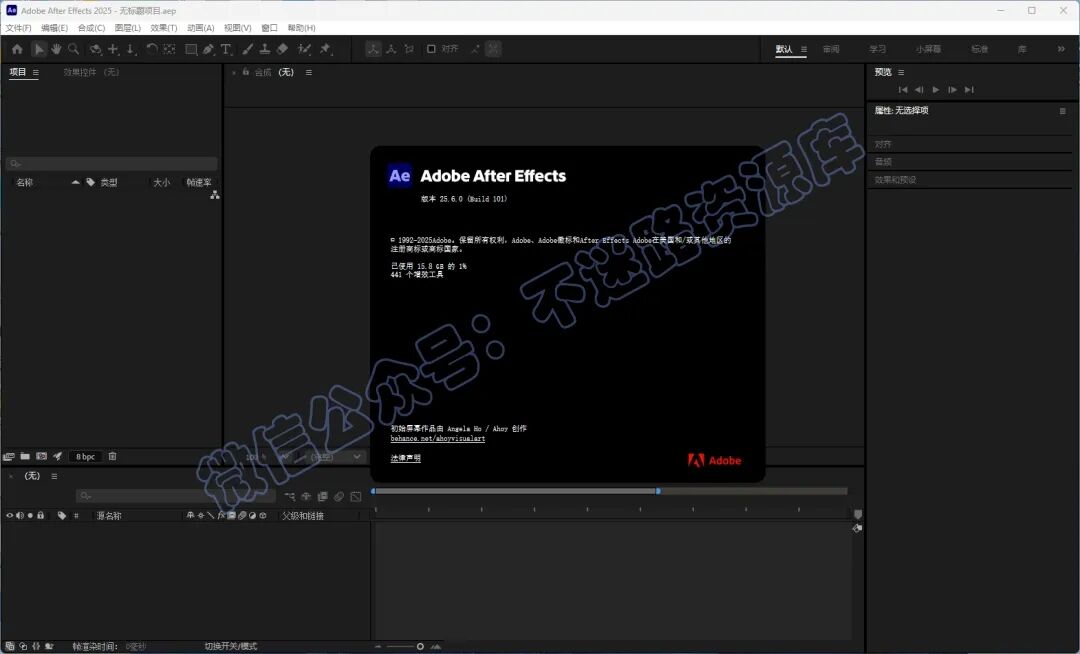Click 切换开关/模式 button in timeline
This screenshot has width=1080, height=654.
coord(231,646)
